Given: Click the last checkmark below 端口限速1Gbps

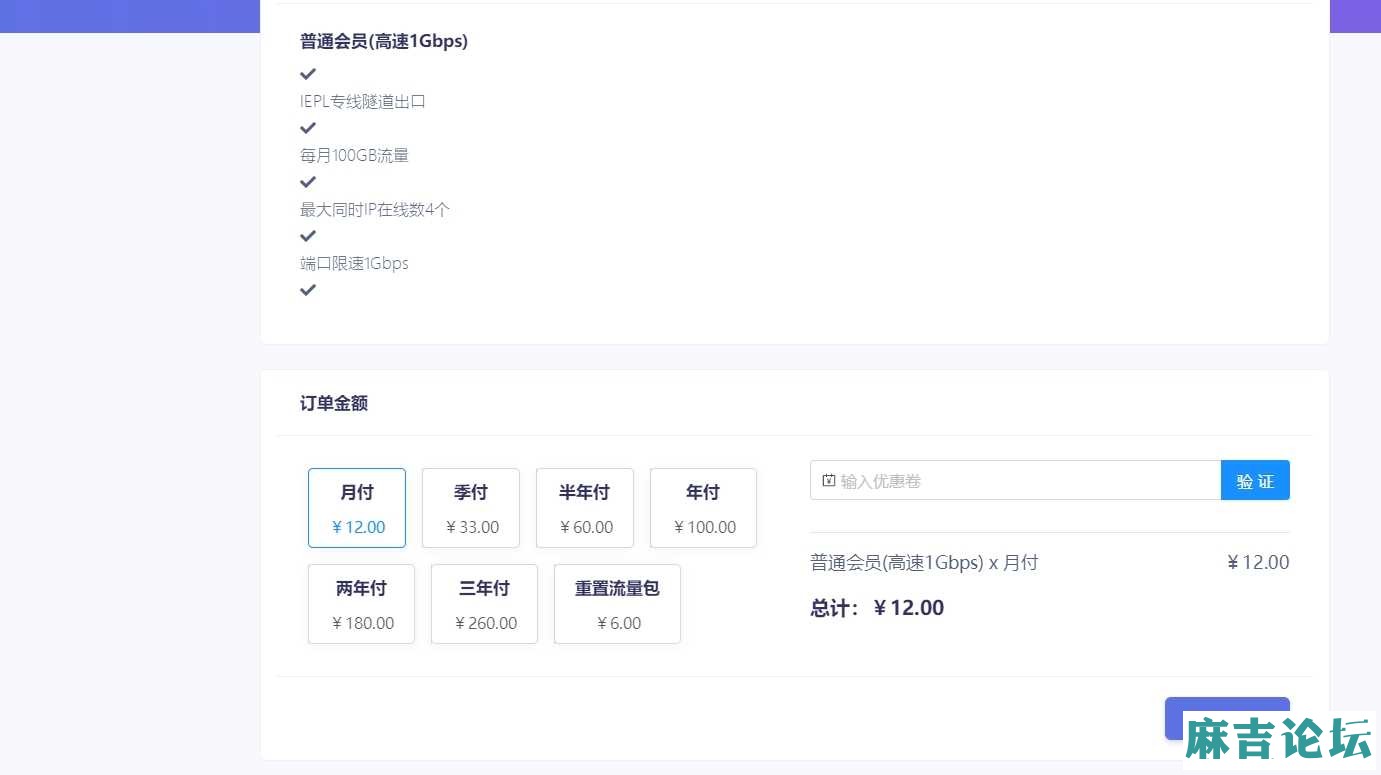Looking at the screenshot, I should pos(308,290).
